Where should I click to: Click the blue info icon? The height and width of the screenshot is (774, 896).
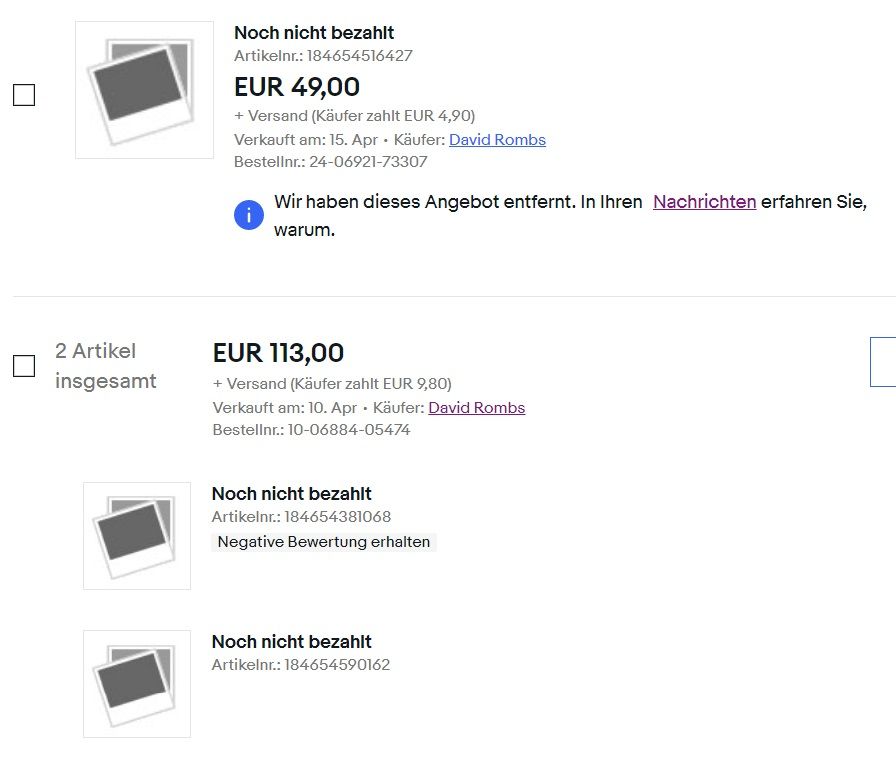click(x=249, y=215)
